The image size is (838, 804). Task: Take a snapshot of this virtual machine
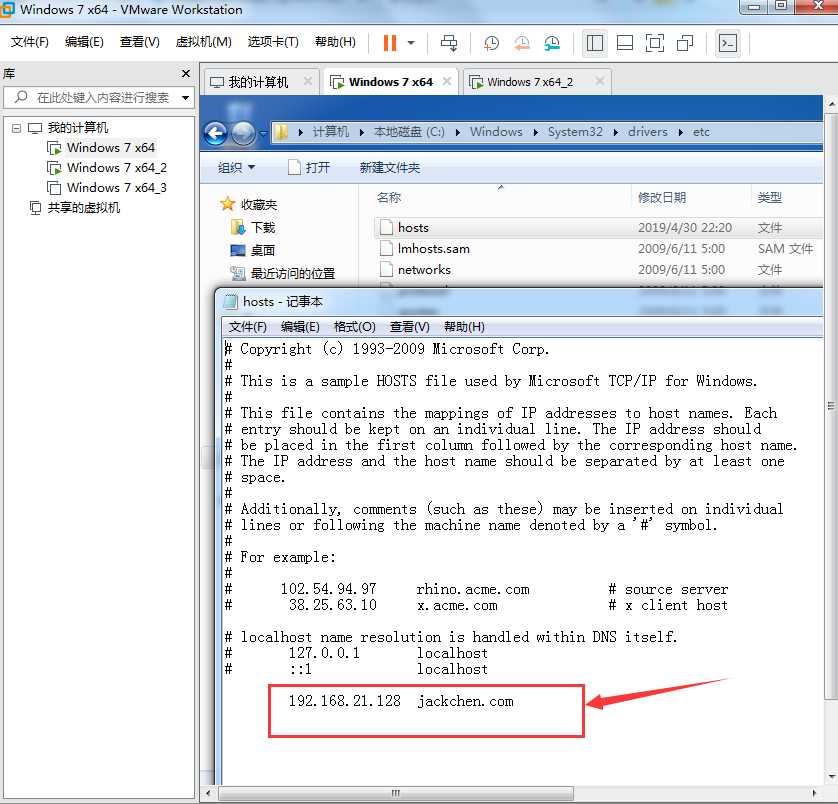(491, 43)
